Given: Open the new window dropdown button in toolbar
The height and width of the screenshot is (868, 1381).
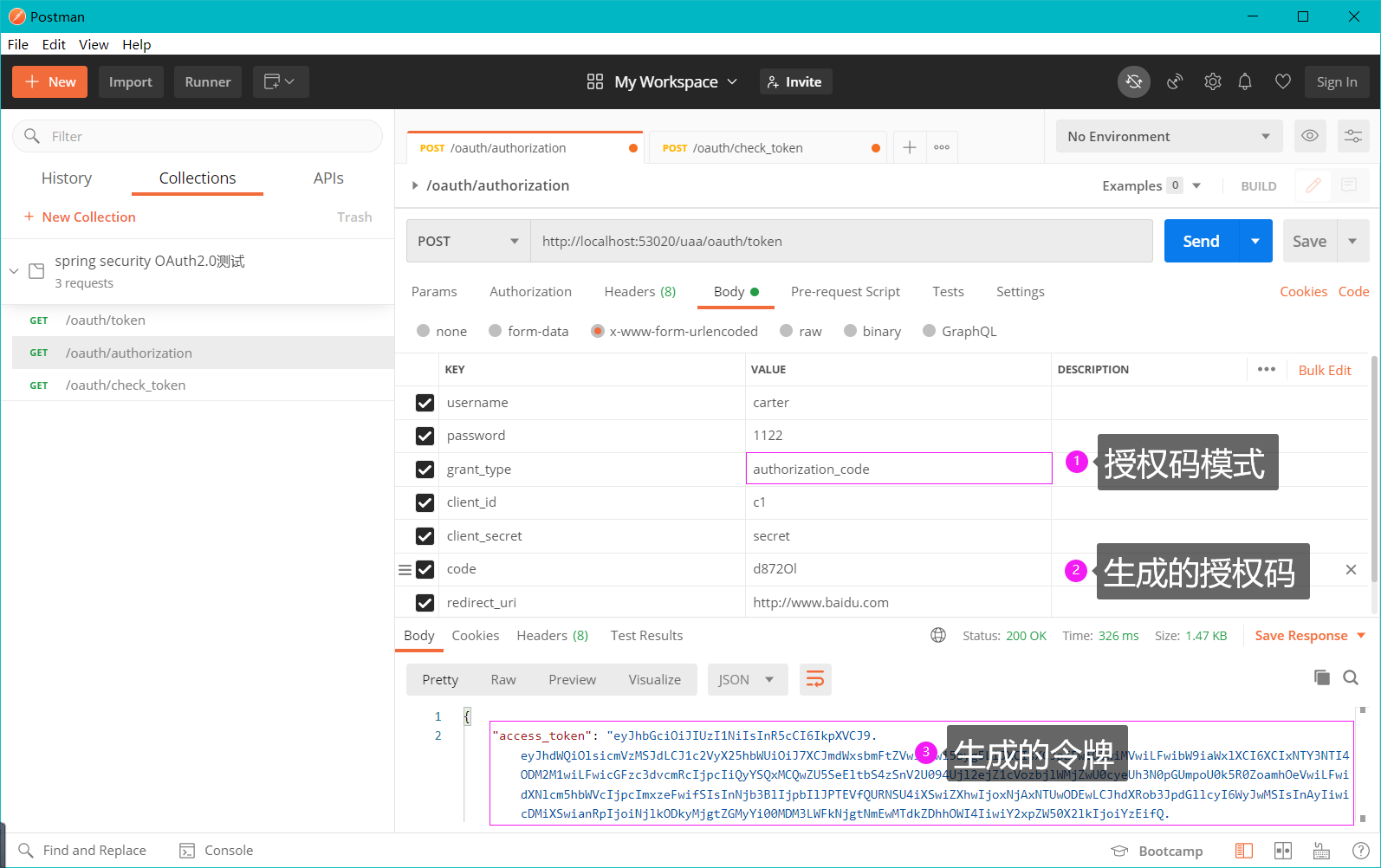Looking at the screenshot, I should pos(281,81).
